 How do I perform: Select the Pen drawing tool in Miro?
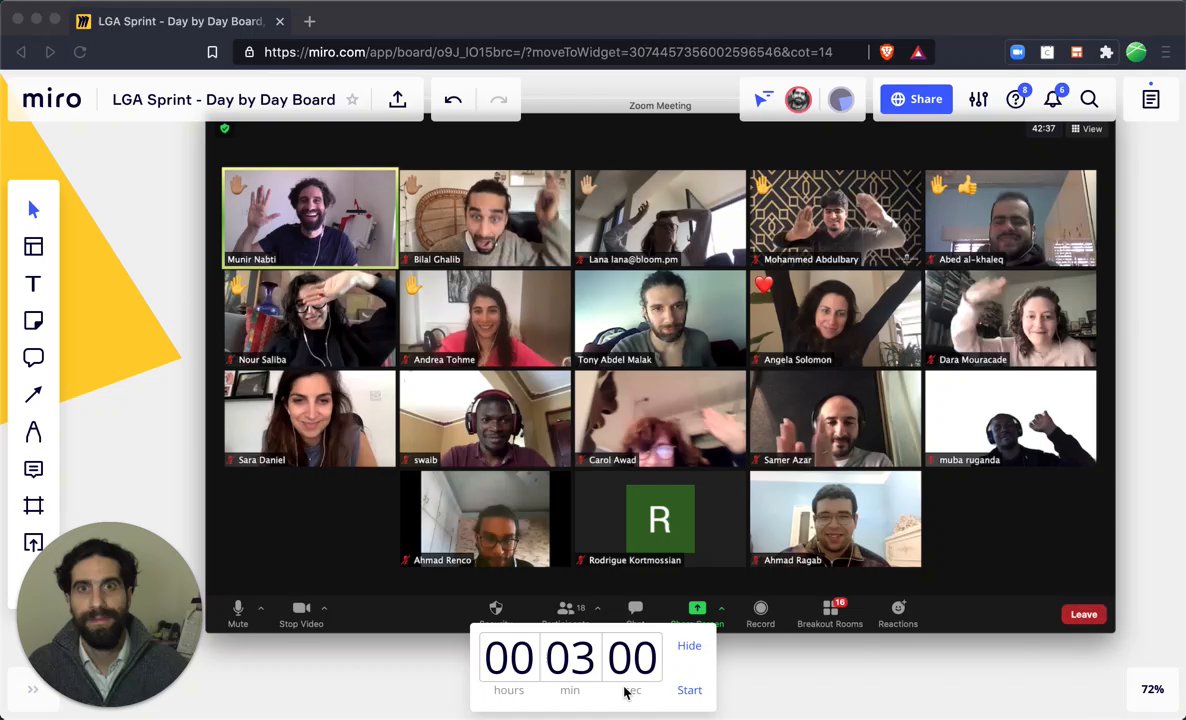[x=33, y=432]
